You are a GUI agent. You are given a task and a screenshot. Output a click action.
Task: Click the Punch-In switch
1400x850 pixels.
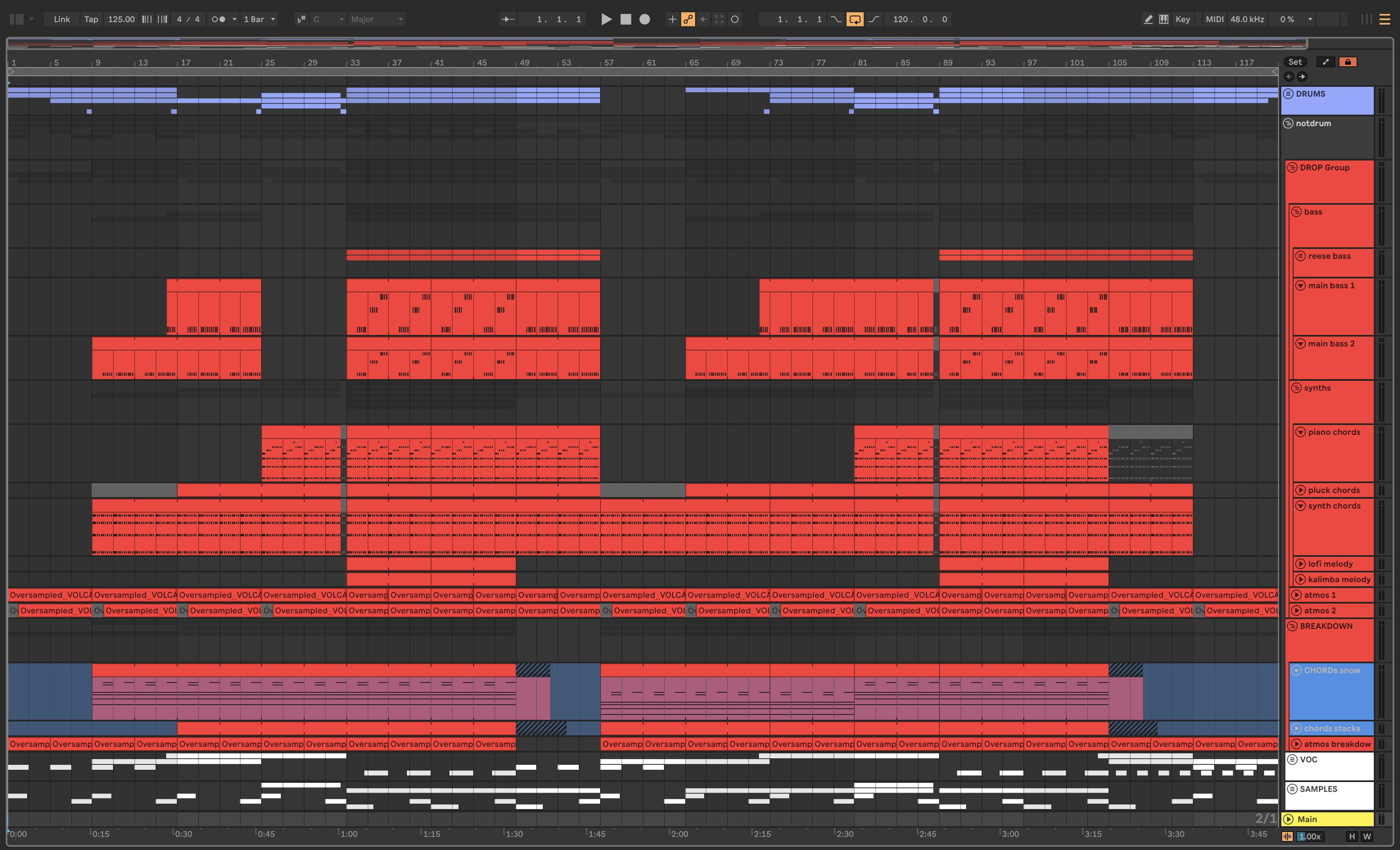click(x=836, y=19)
